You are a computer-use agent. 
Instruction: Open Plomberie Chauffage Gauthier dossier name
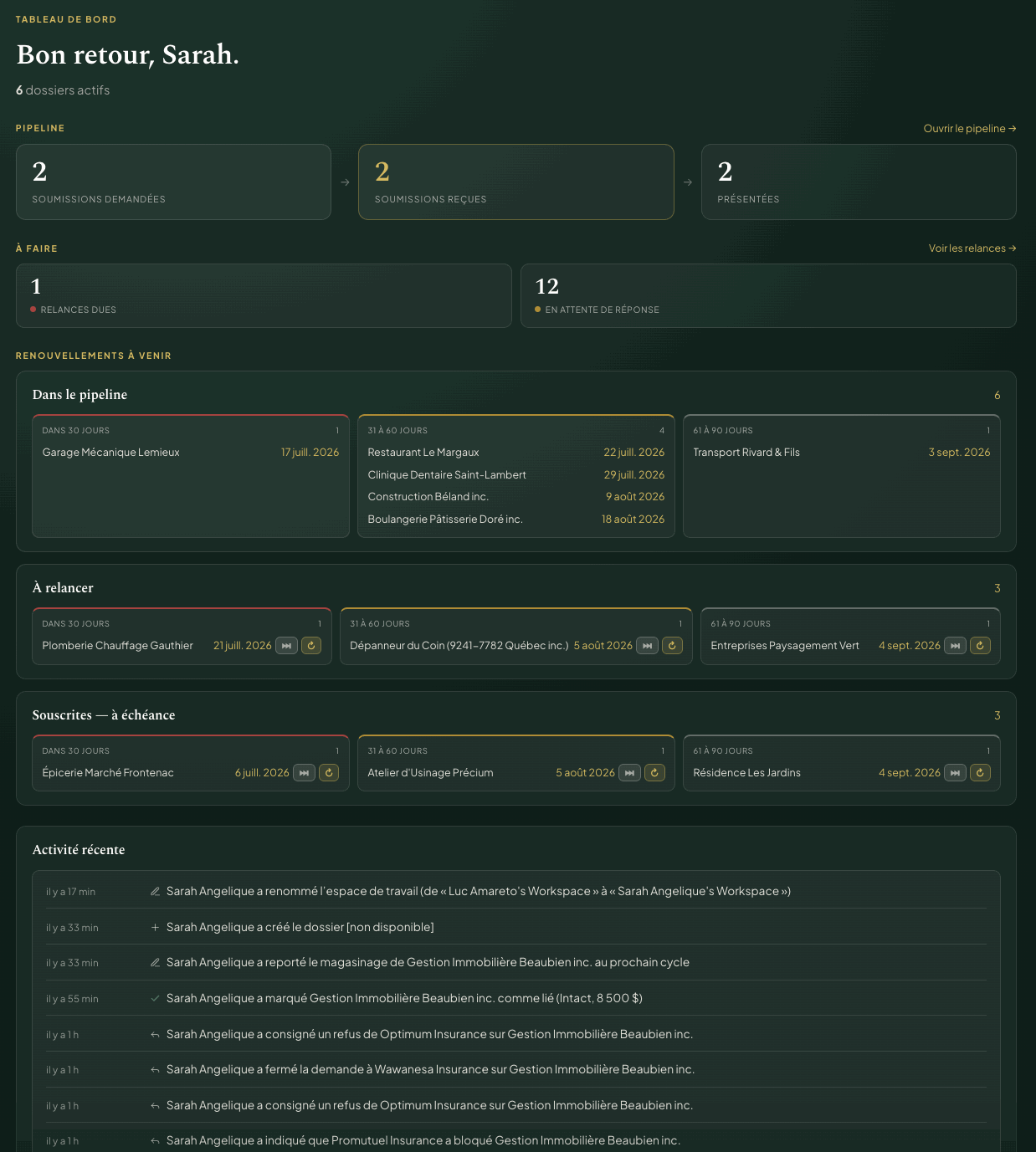(117, 646)
